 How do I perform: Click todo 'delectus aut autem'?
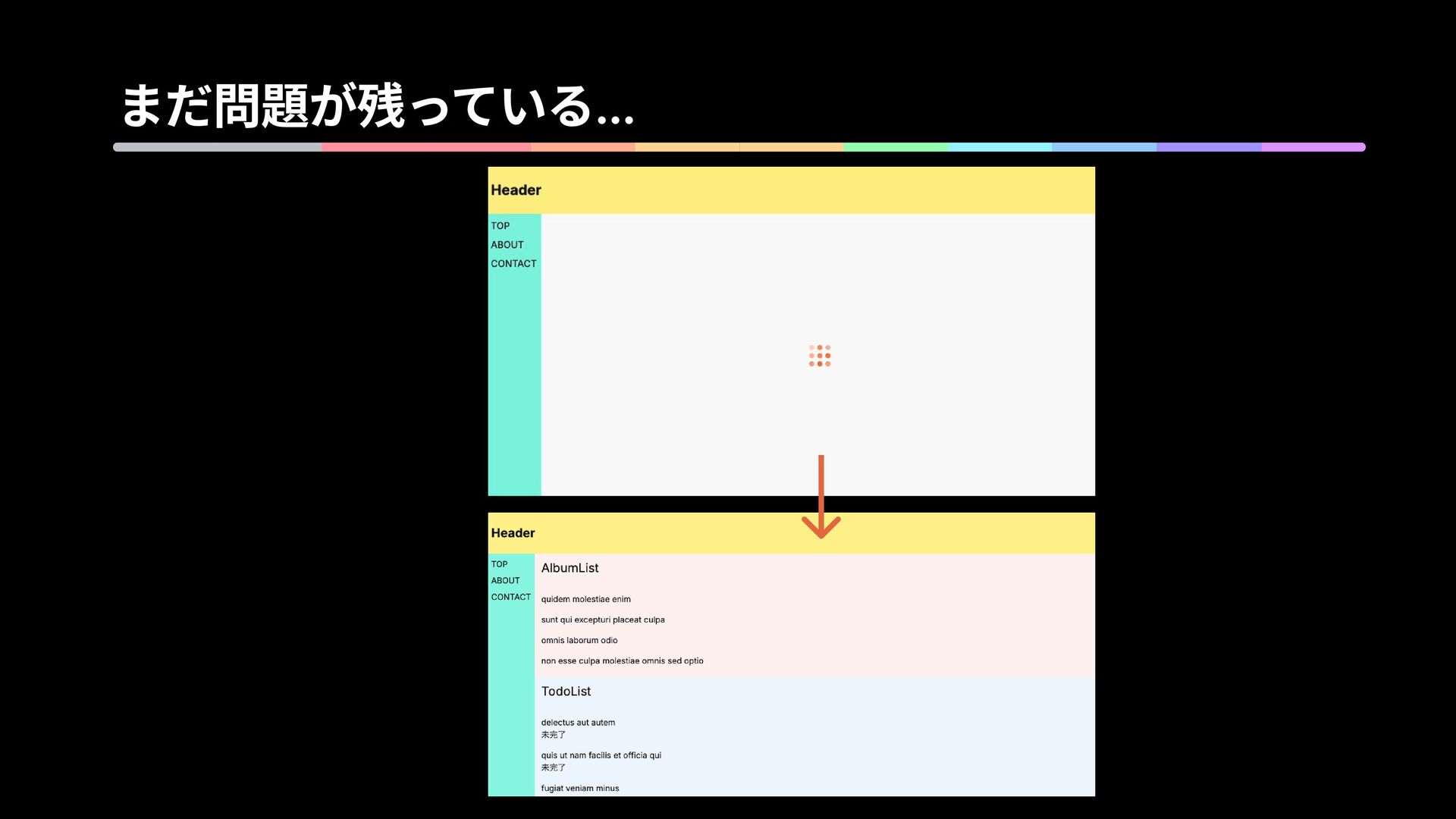(x=578, y=723)
